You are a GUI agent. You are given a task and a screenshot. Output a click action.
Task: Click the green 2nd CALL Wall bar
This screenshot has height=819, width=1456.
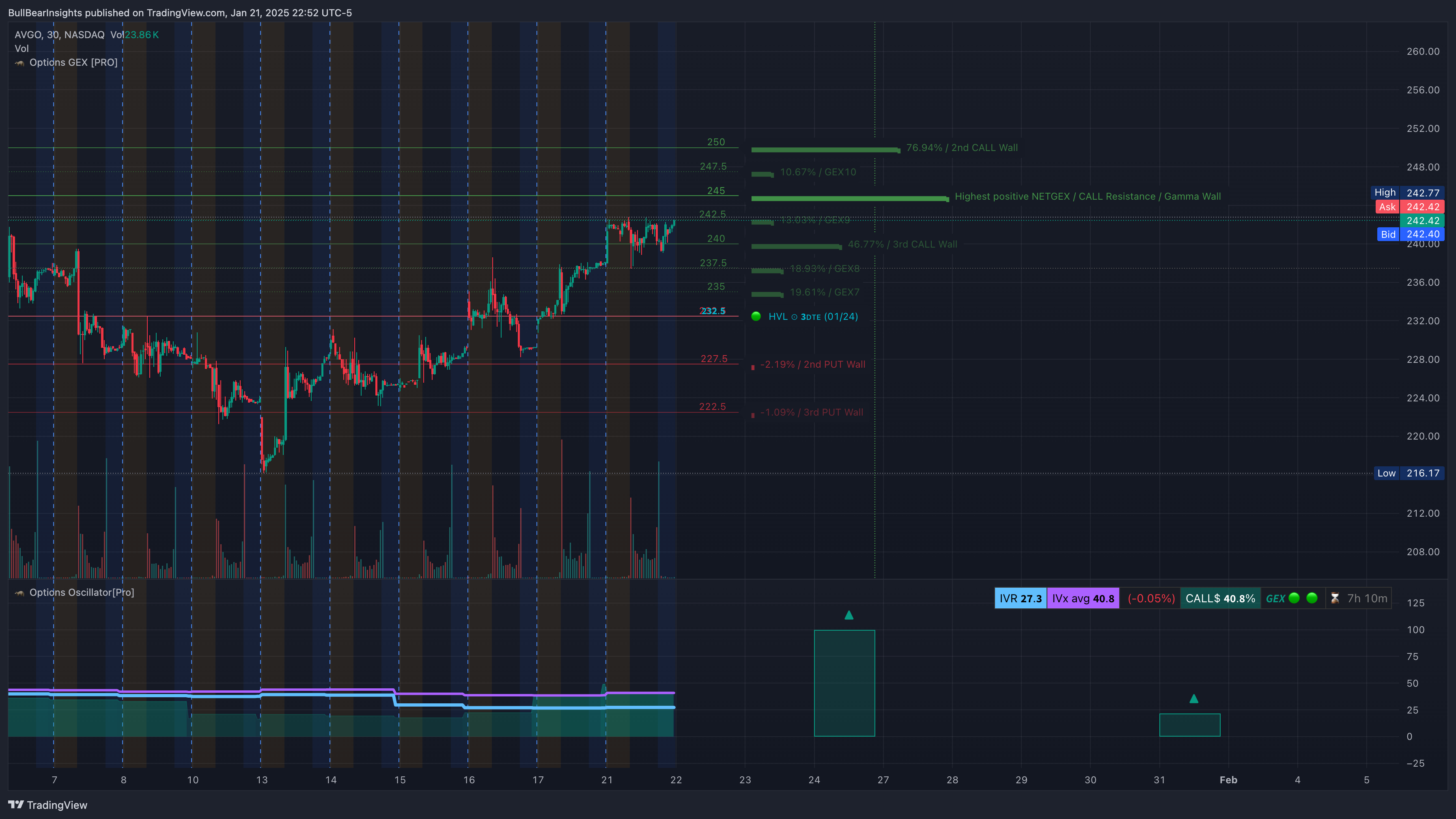[825, 150]
